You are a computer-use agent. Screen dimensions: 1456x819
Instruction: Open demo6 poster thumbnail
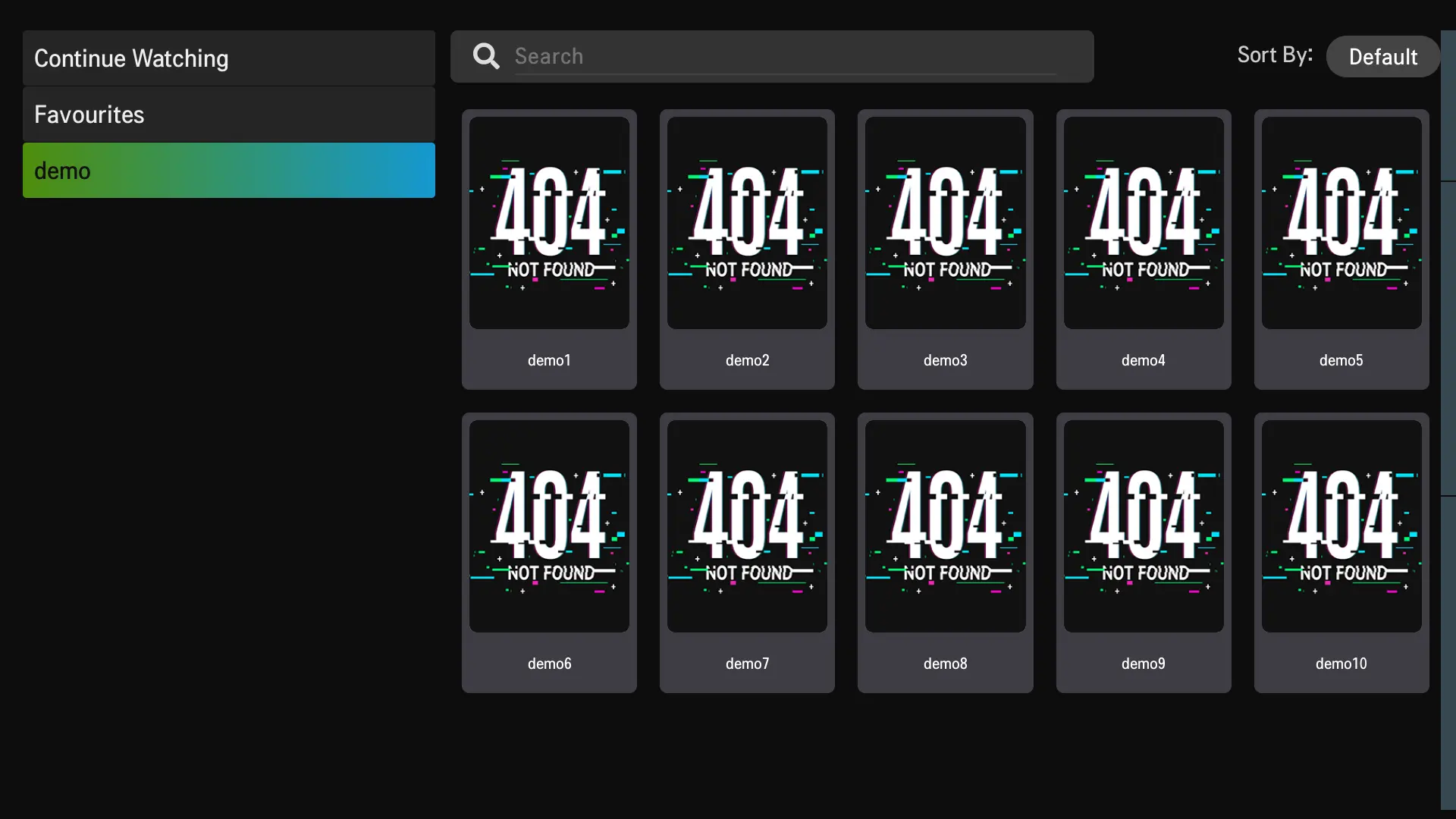(549, 526)
